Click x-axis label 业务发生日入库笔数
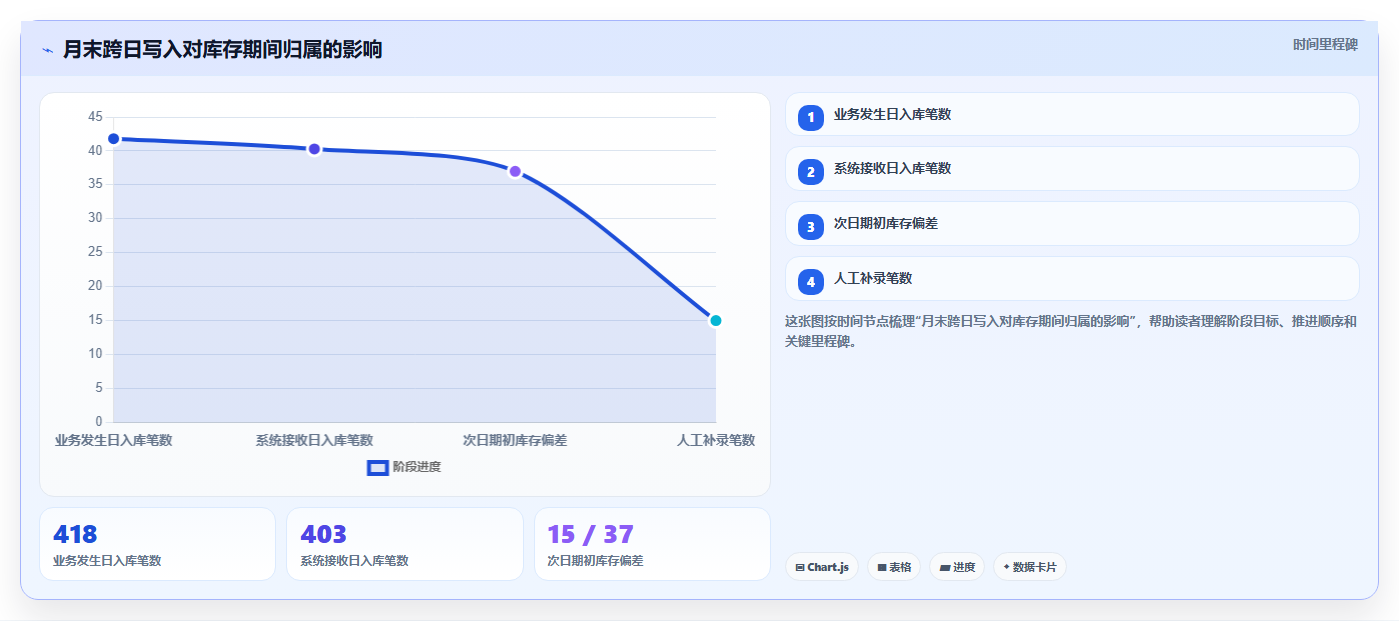The image size is (1399, 621). (113, 440)
